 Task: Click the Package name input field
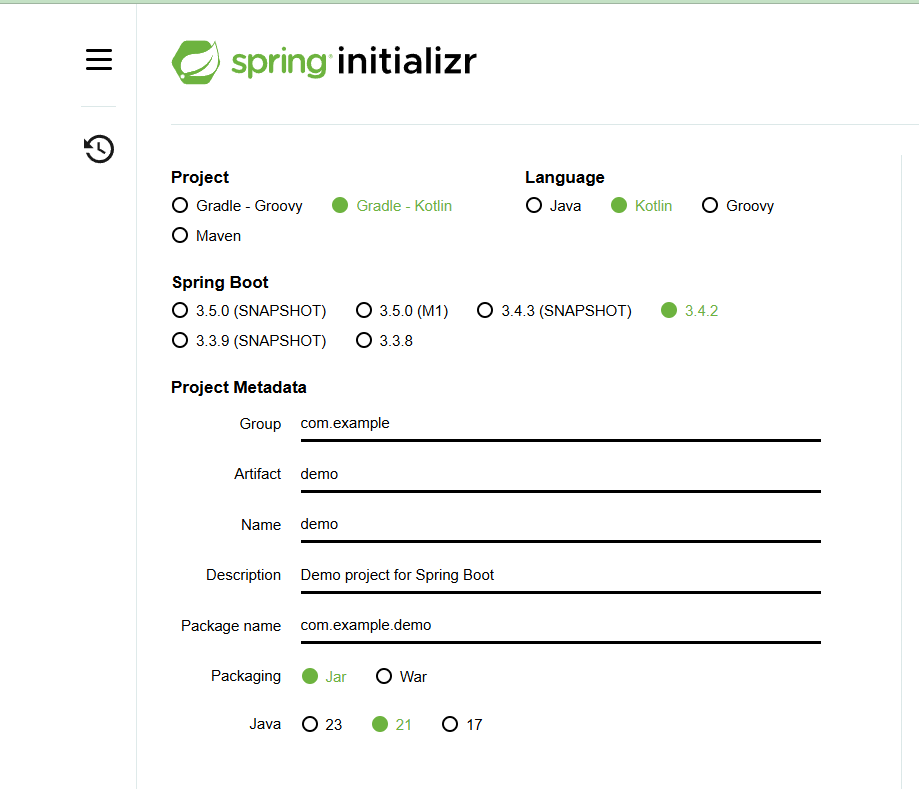pos(560,624)
